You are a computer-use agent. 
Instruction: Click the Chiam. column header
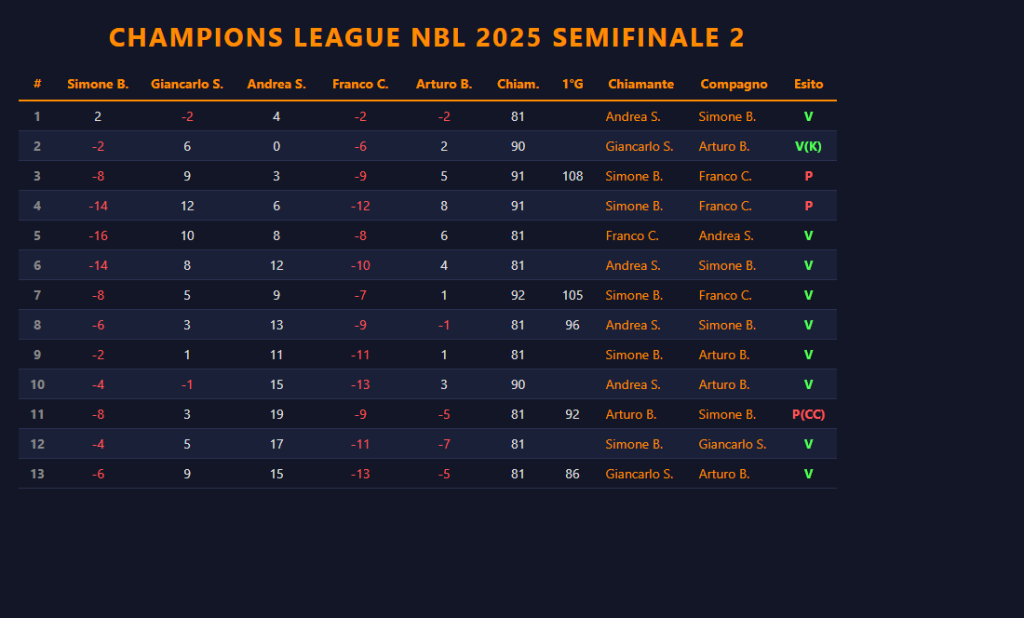click(518, 84)
